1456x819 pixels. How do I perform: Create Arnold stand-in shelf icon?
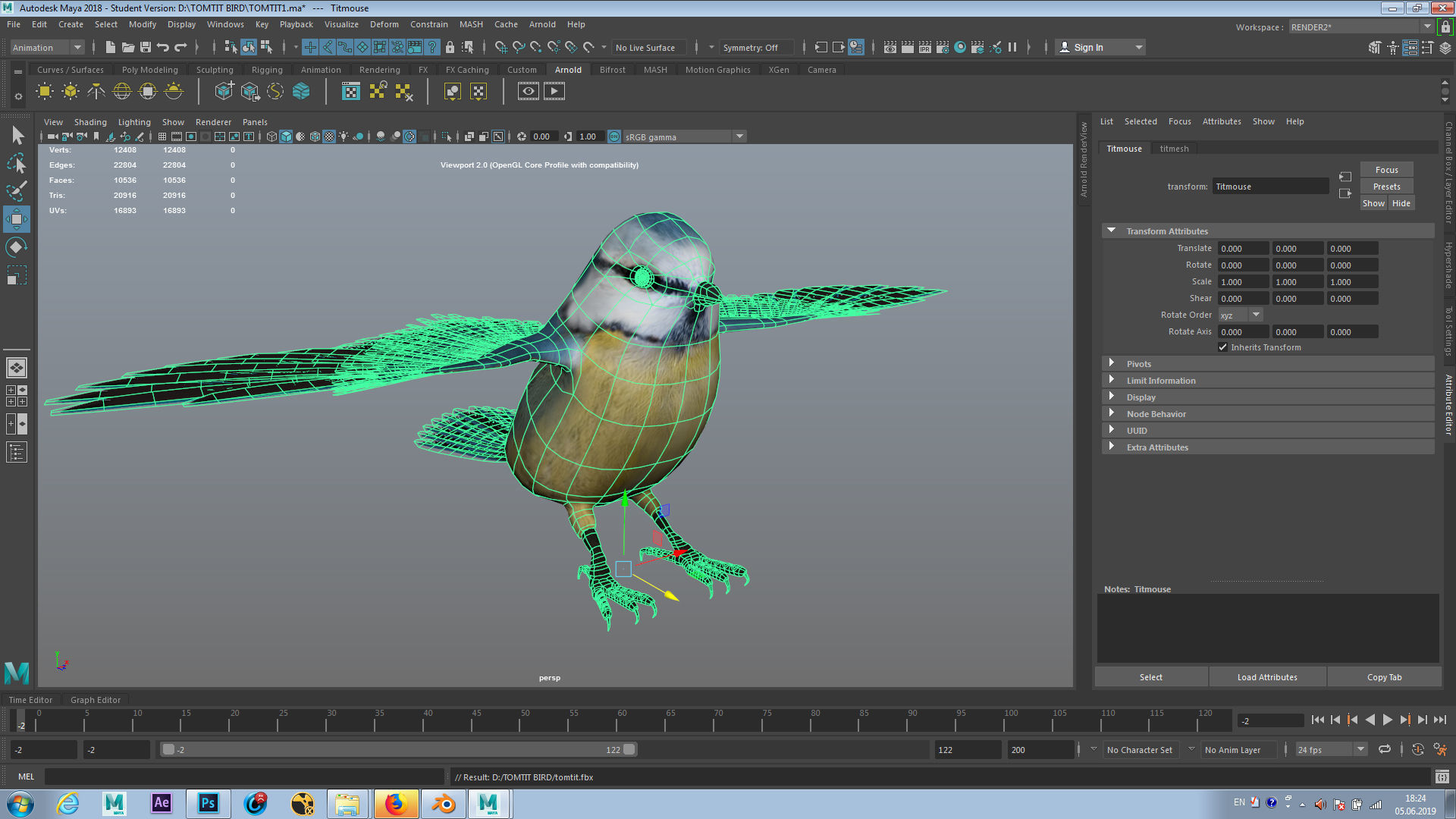[x=224, y=92]
